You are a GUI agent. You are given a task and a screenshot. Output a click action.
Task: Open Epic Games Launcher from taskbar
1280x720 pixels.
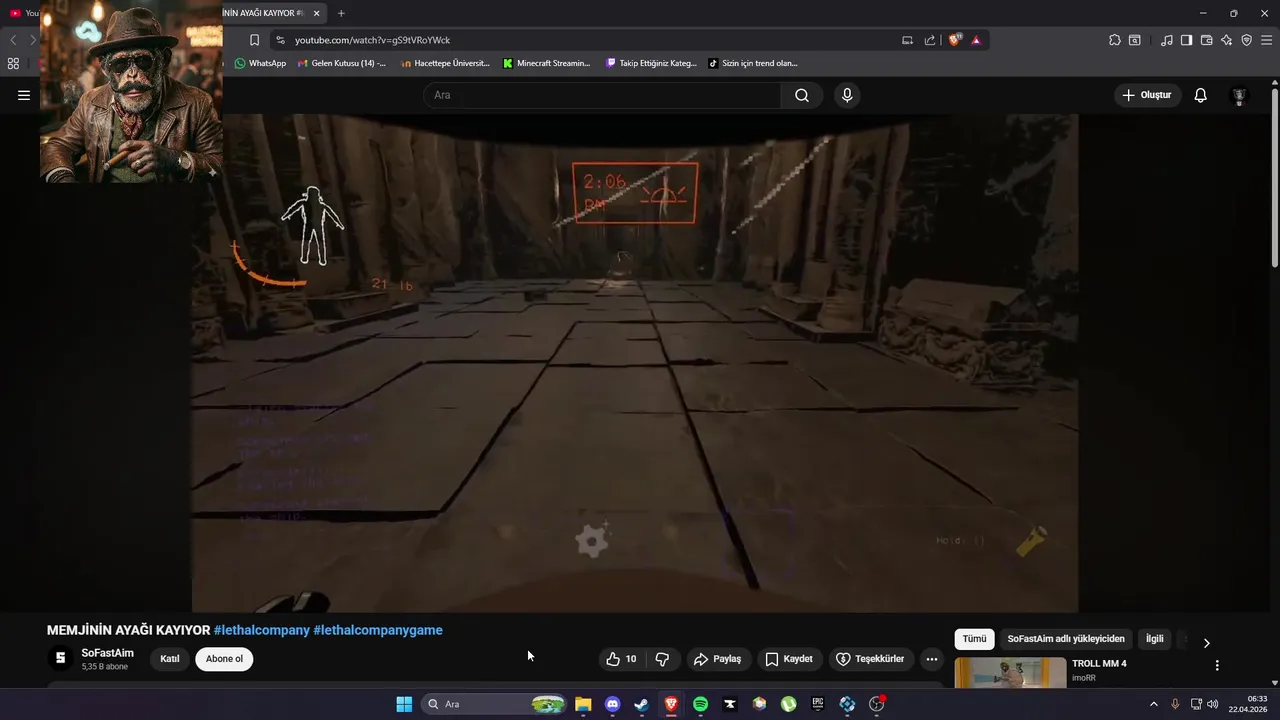coord(818,704)
